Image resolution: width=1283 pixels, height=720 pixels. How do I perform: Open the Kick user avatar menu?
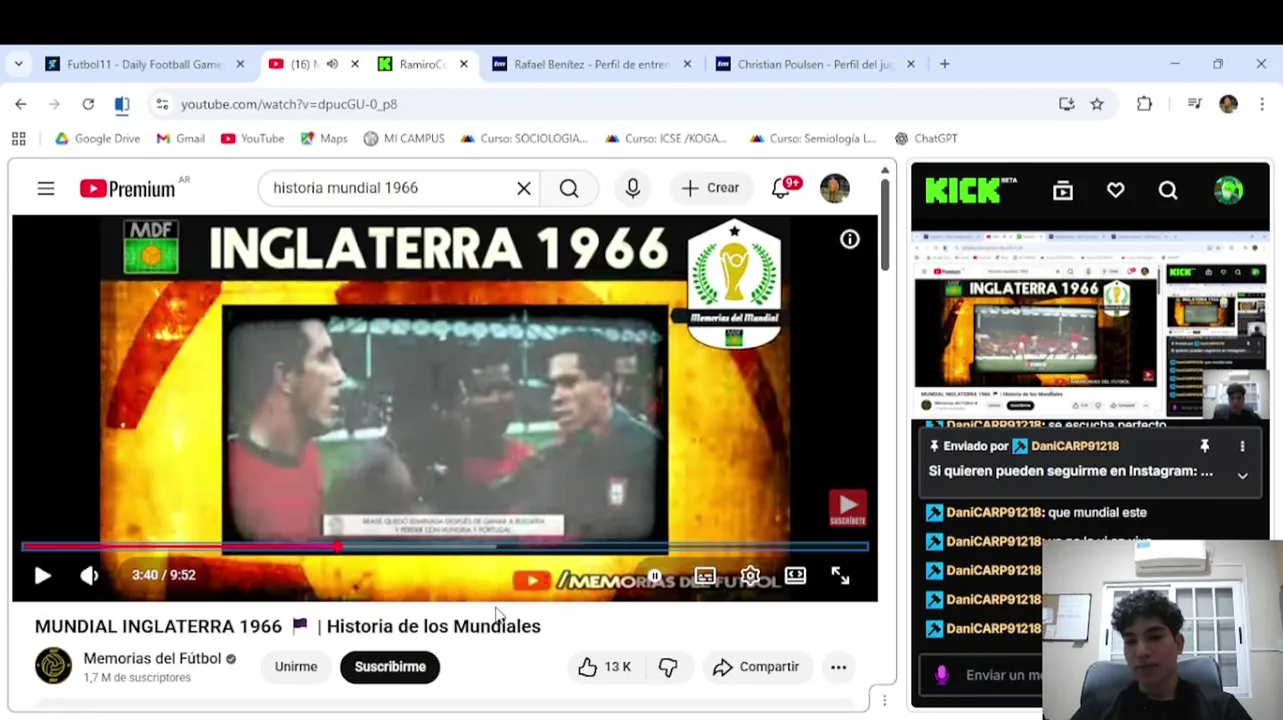point(1229,190)
